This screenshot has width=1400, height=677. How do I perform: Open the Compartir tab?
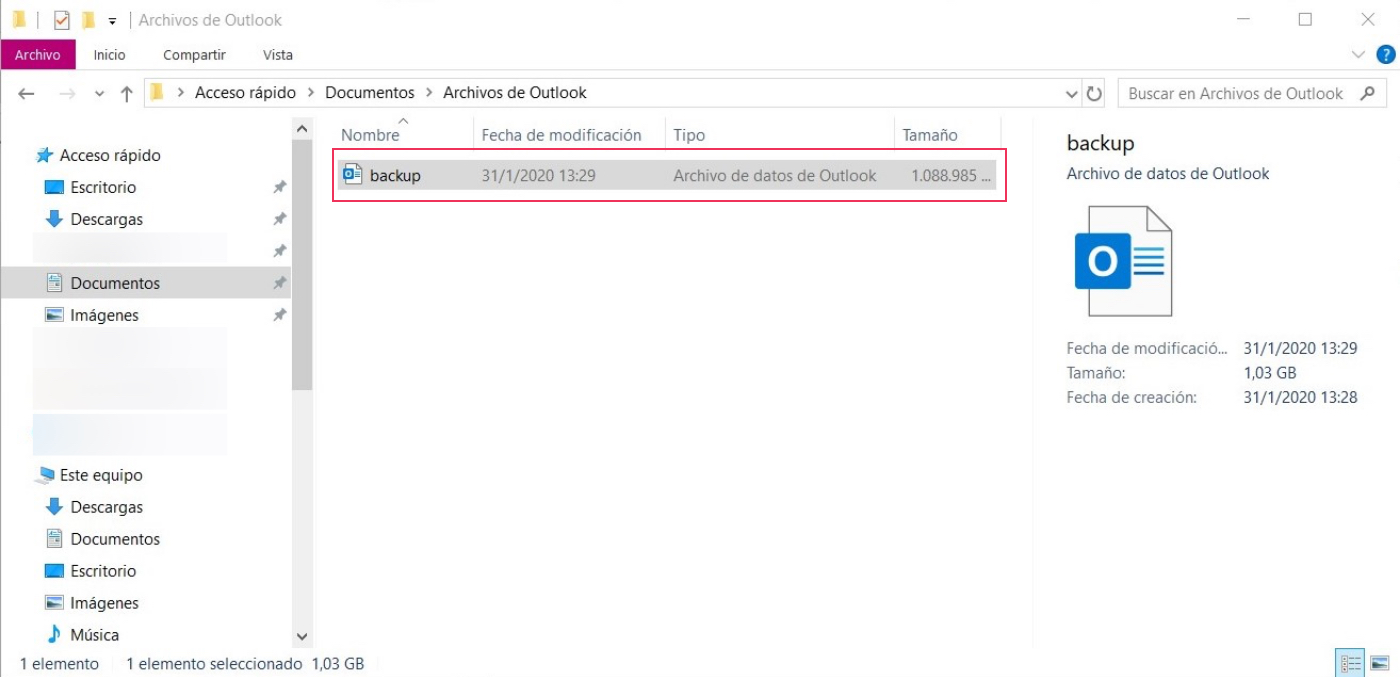pos(194,55)
